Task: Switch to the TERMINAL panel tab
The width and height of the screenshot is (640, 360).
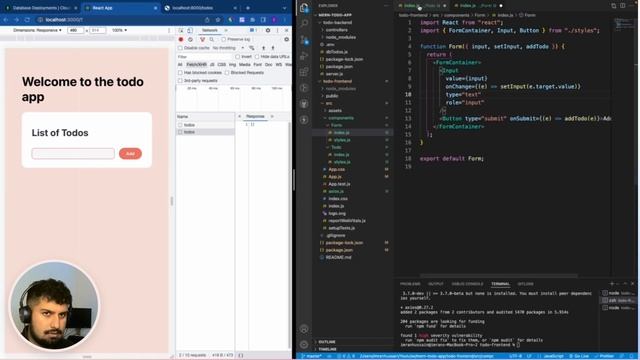Action: (x=500, y=284)
